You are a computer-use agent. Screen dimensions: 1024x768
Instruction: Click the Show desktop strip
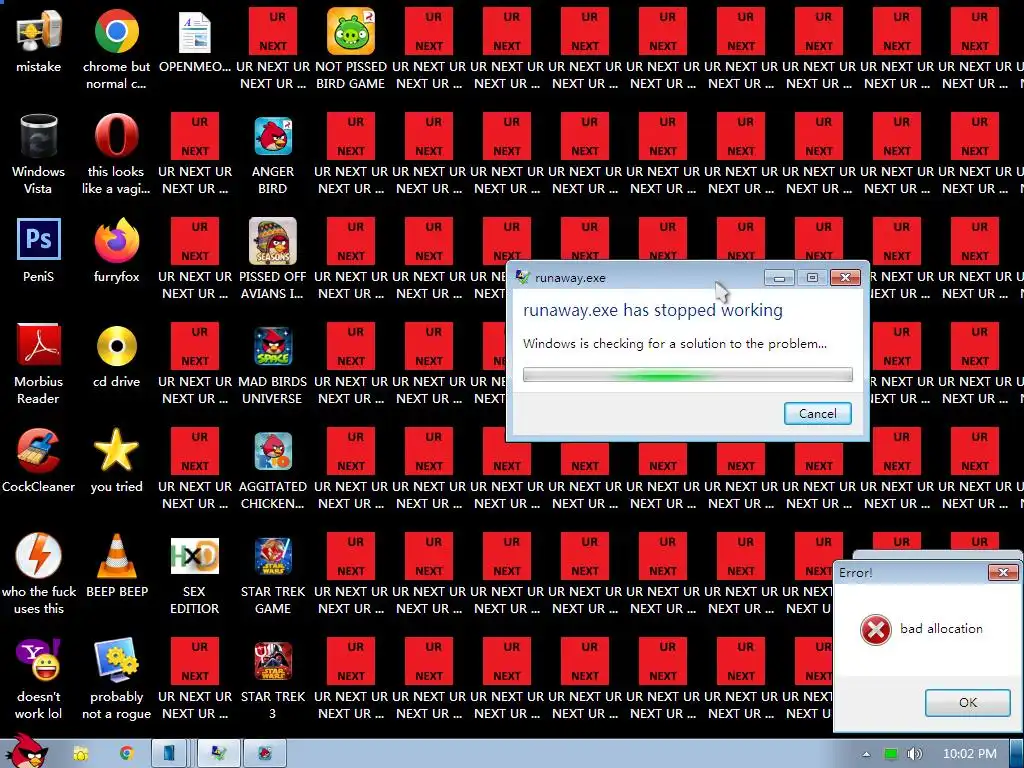[x=1017, y=754]
